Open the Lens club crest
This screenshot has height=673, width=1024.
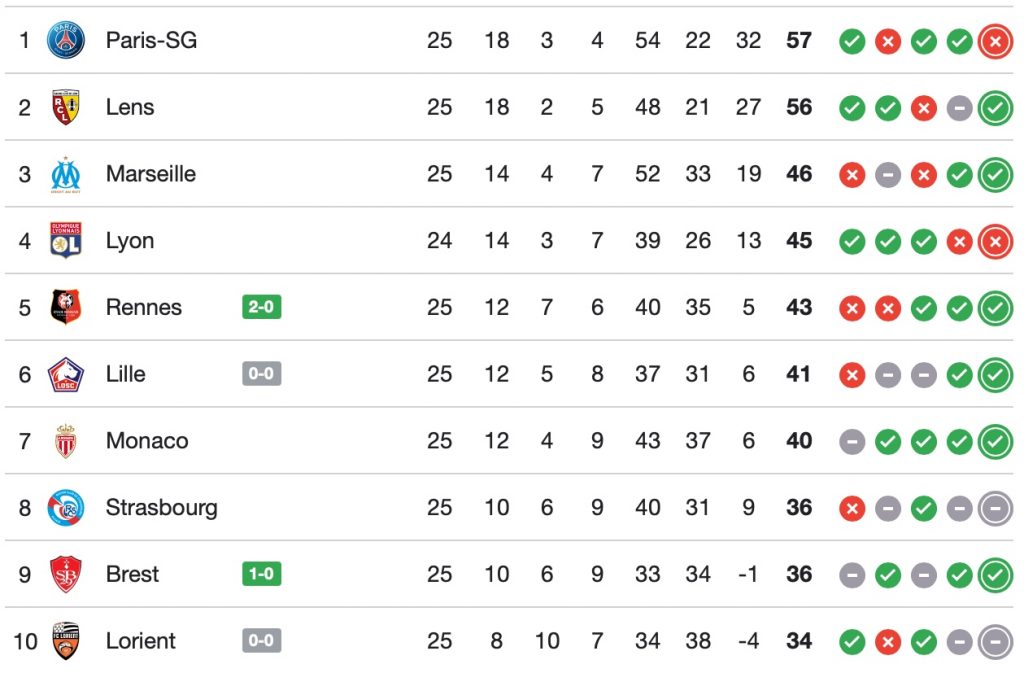[x=66, y=107]
